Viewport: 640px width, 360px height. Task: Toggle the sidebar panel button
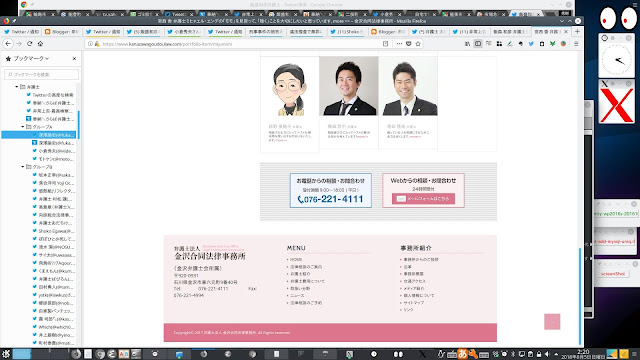tap(478, 44)
